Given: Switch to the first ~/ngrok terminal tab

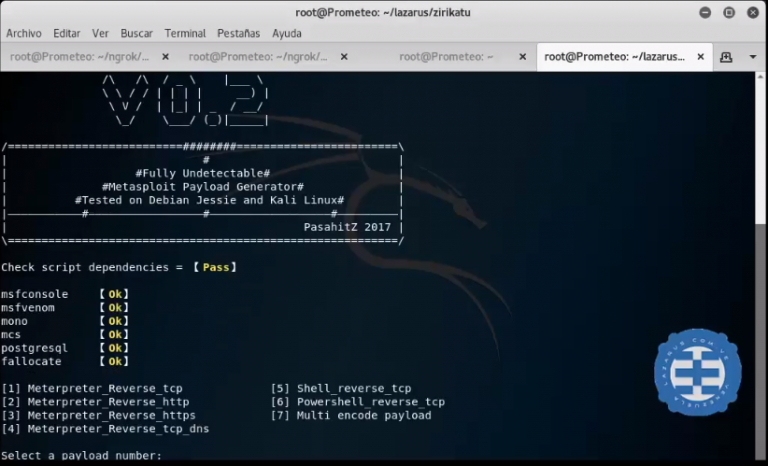Looking at the screenshot, I should point(80,57).
